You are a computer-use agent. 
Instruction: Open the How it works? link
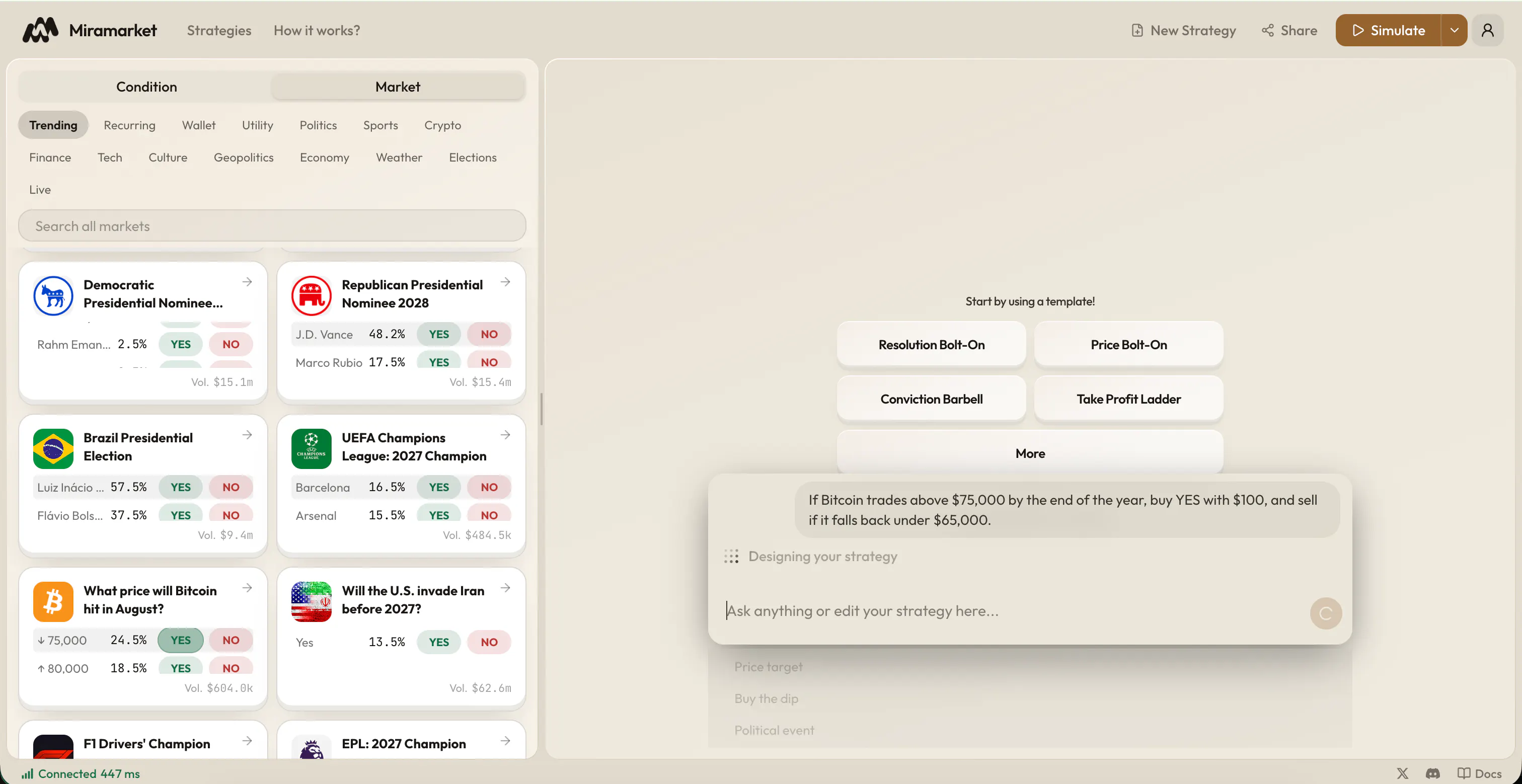pyautogui.click(x=317, y=30)
